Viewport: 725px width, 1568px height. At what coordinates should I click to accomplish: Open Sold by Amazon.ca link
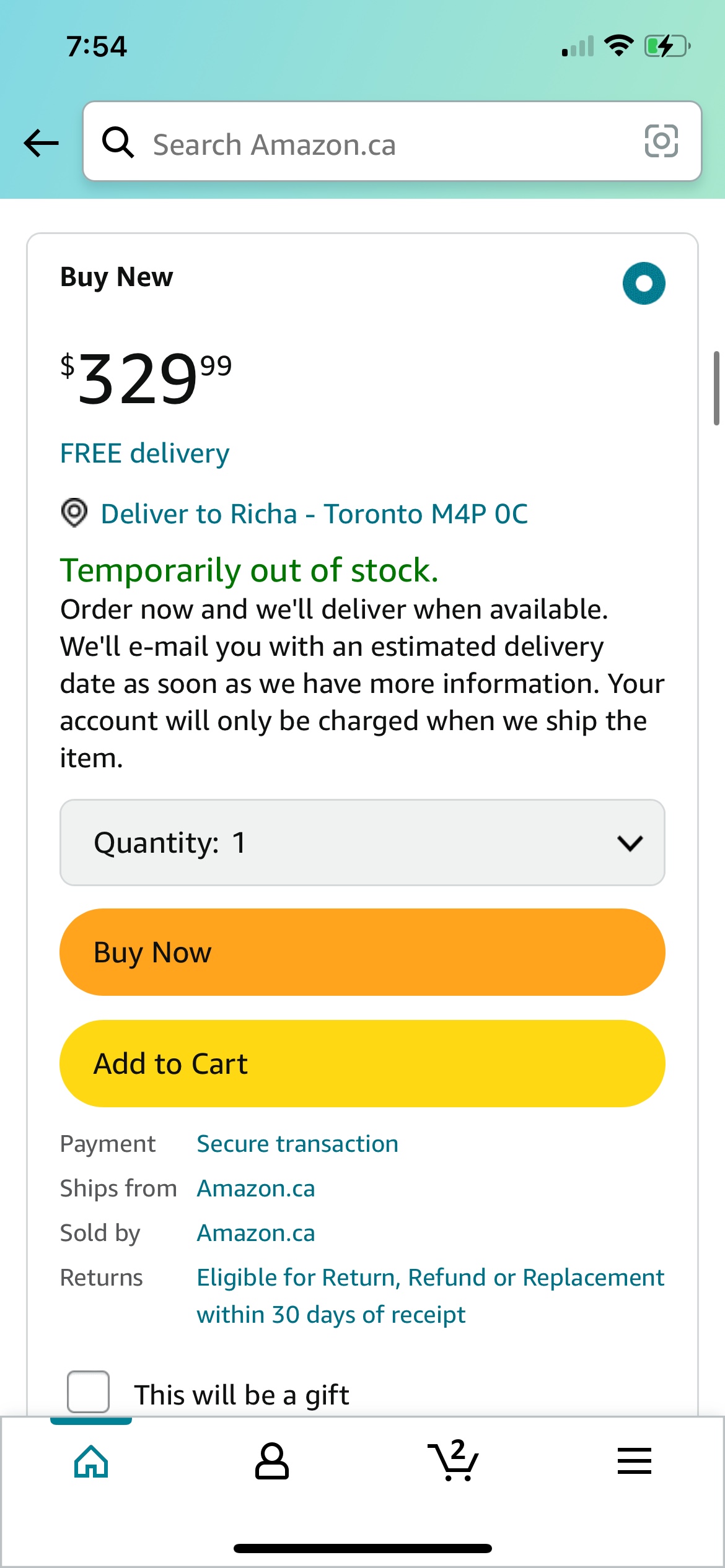(256, 1233)
